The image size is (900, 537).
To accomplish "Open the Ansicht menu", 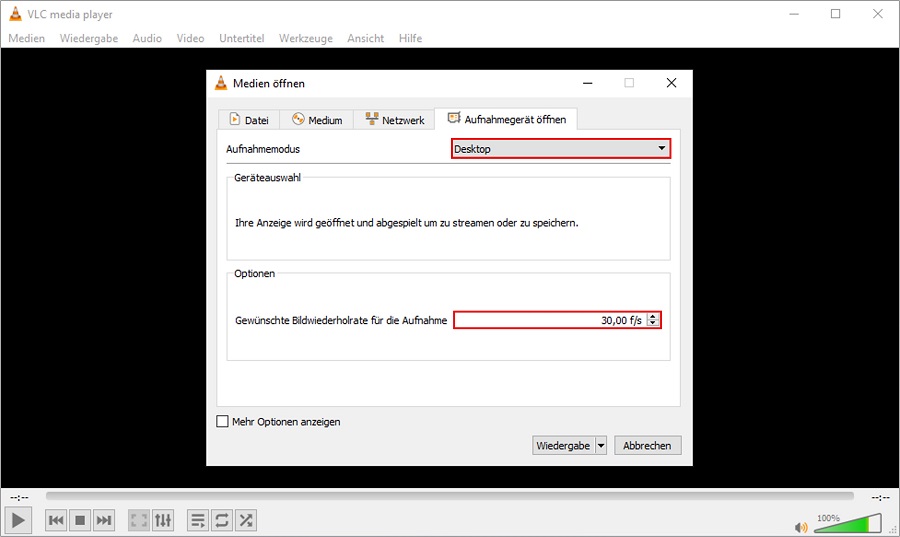I will [365, 38].
